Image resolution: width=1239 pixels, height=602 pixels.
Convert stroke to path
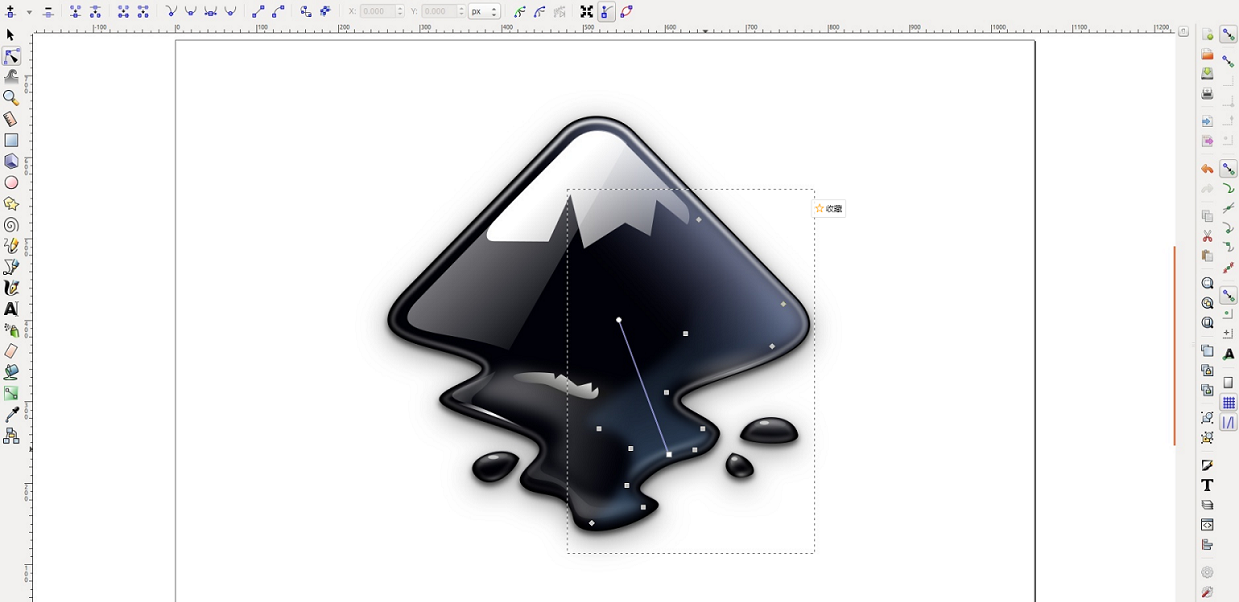[325, 12]
